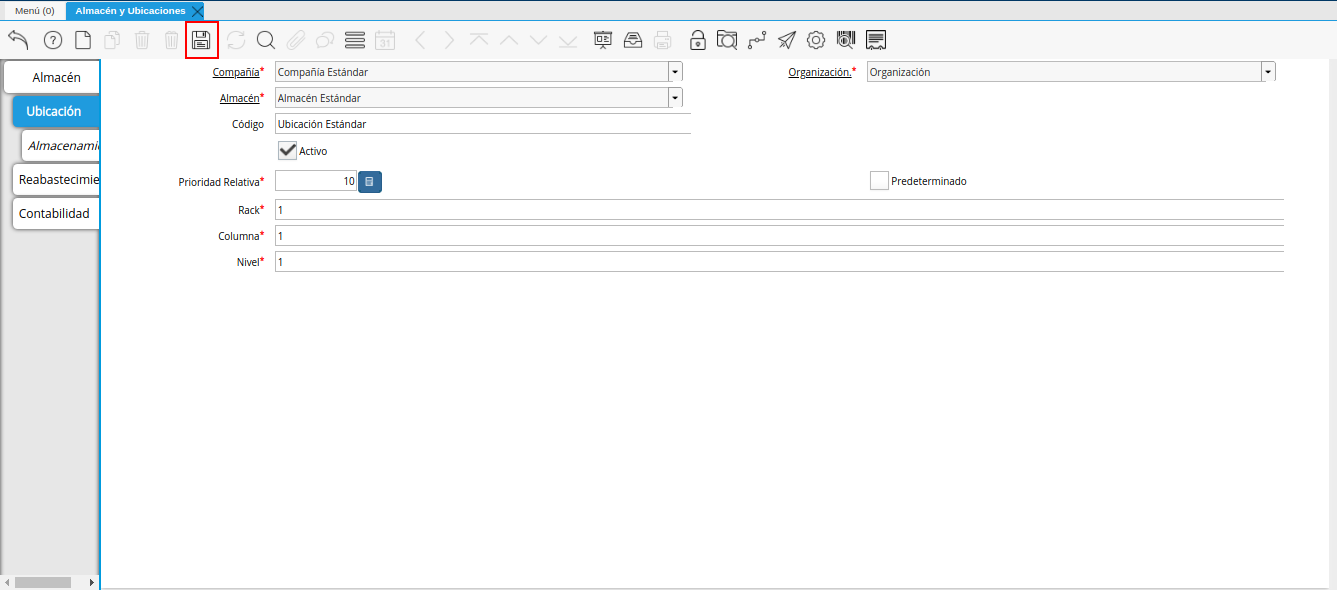
Task: Open the Organización dropdown arrow
Action: [x=1268, y=72]
